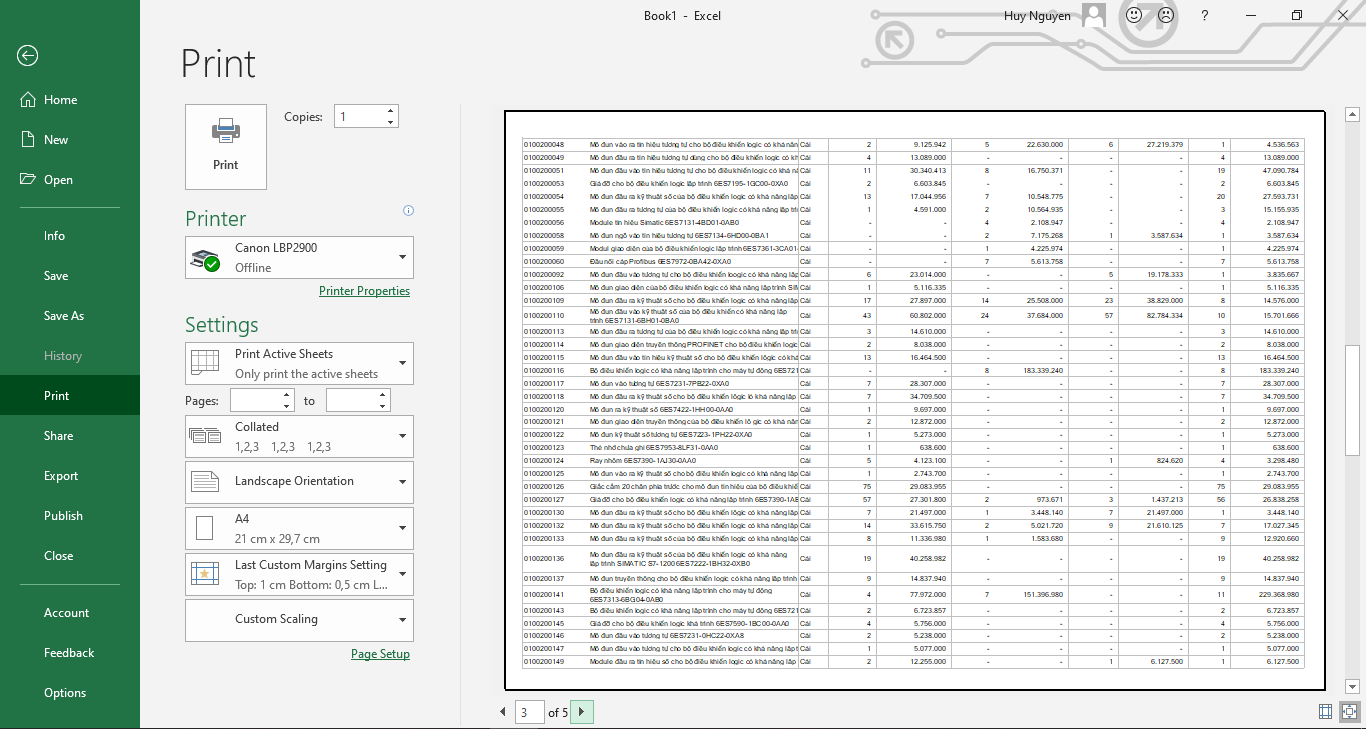Viewport: 1366px width, 729px height.
Task: Toggle Show Margins icon at bottom right
Action: [x=1326, y=712]
